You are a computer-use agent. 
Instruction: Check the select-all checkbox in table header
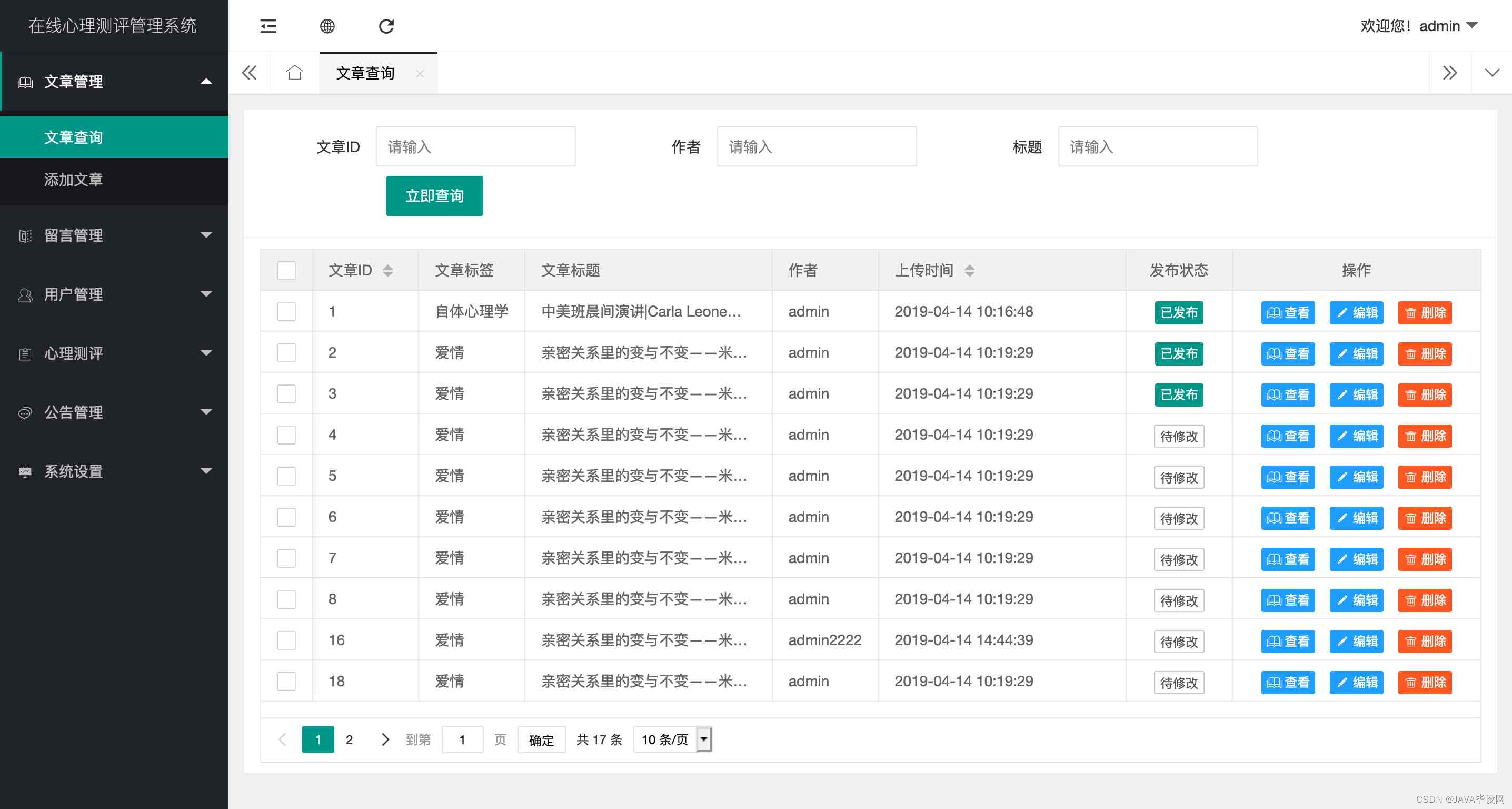(x=286, y=270)
